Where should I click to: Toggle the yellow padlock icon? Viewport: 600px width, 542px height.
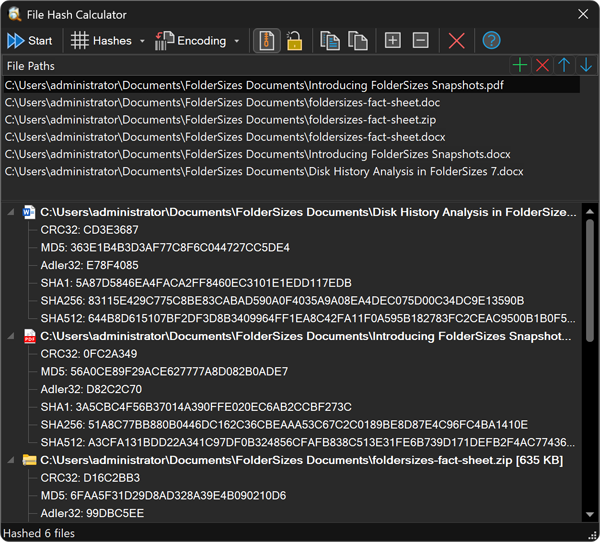point(294,41)
